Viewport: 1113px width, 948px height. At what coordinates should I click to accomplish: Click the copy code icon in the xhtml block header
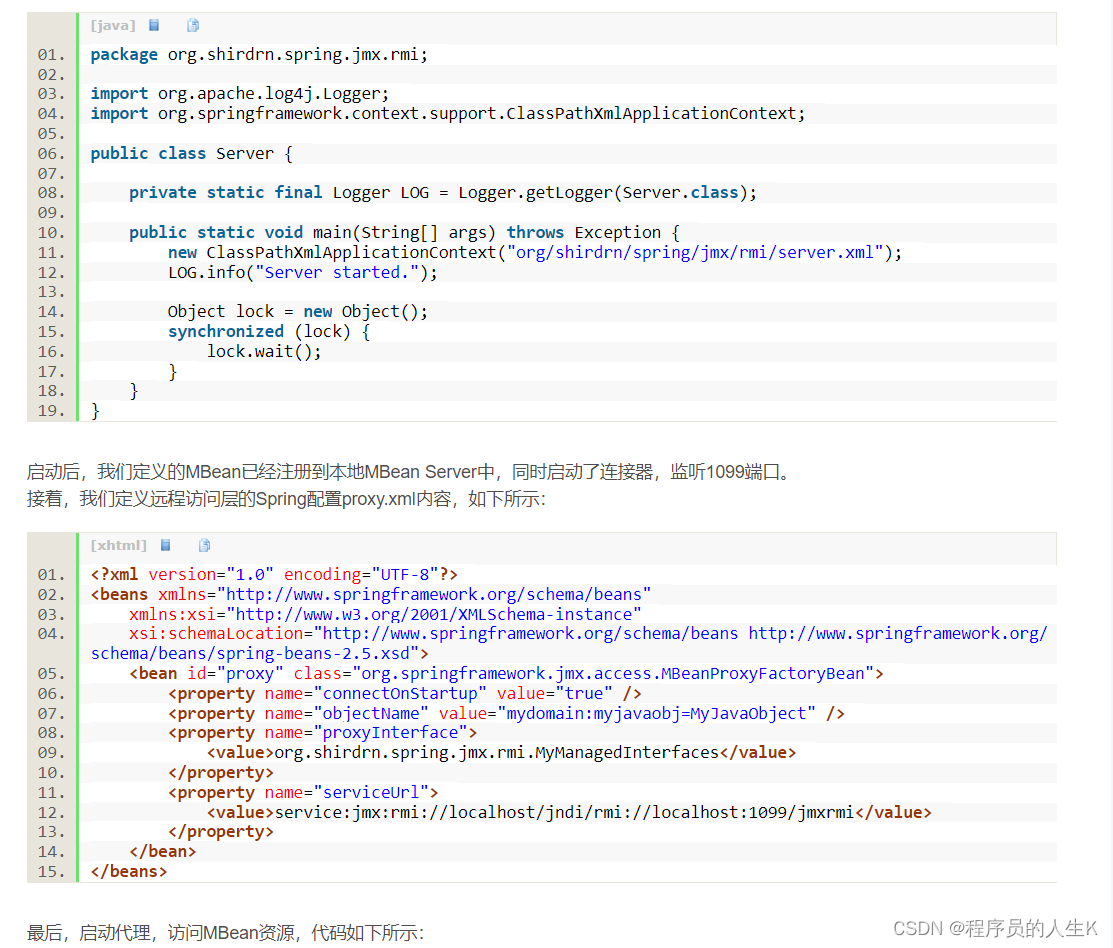(x=204, y=545)
